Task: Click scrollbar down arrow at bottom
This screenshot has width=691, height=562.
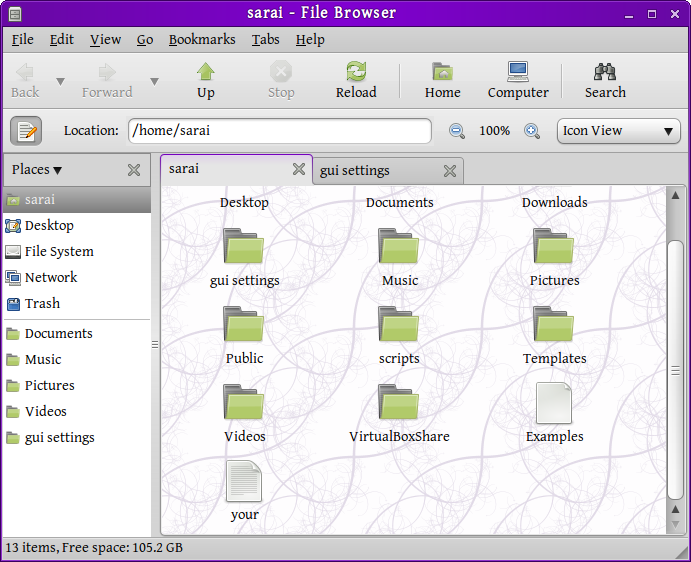Action: 675,525
